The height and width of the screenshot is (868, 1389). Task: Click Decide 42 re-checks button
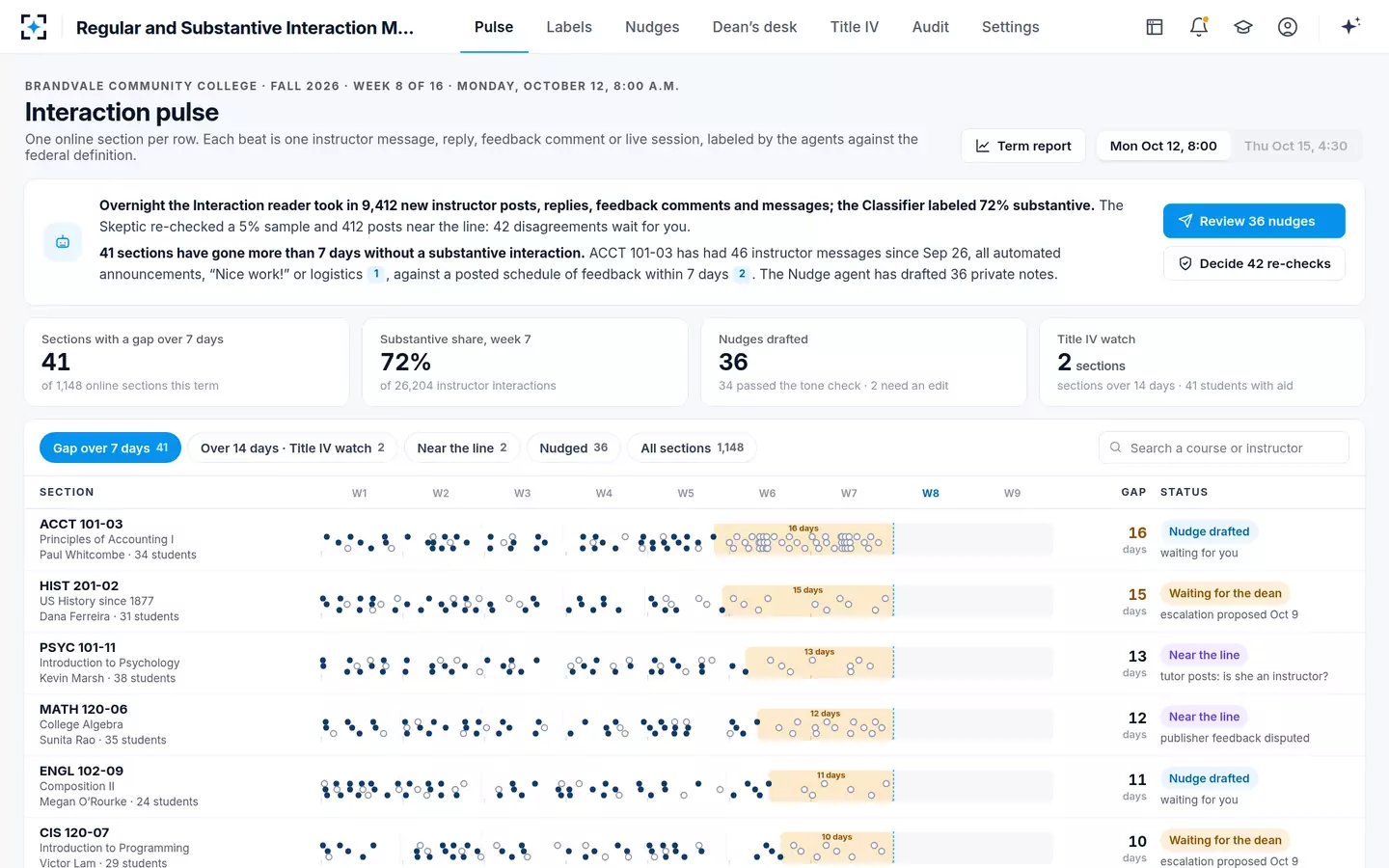click(x=1254, y=263)
